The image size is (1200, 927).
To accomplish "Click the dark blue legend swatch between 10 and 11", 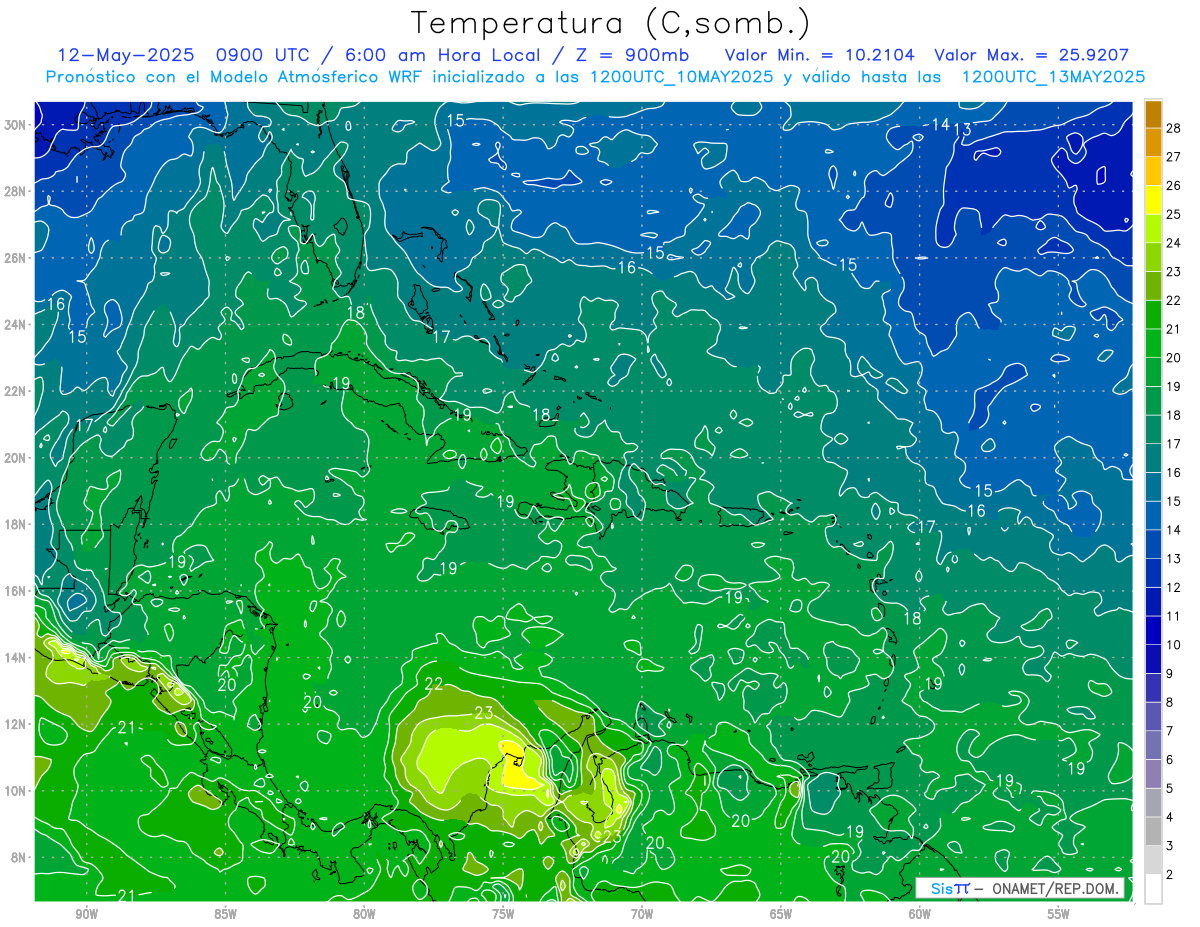I will click(1154, 631).
